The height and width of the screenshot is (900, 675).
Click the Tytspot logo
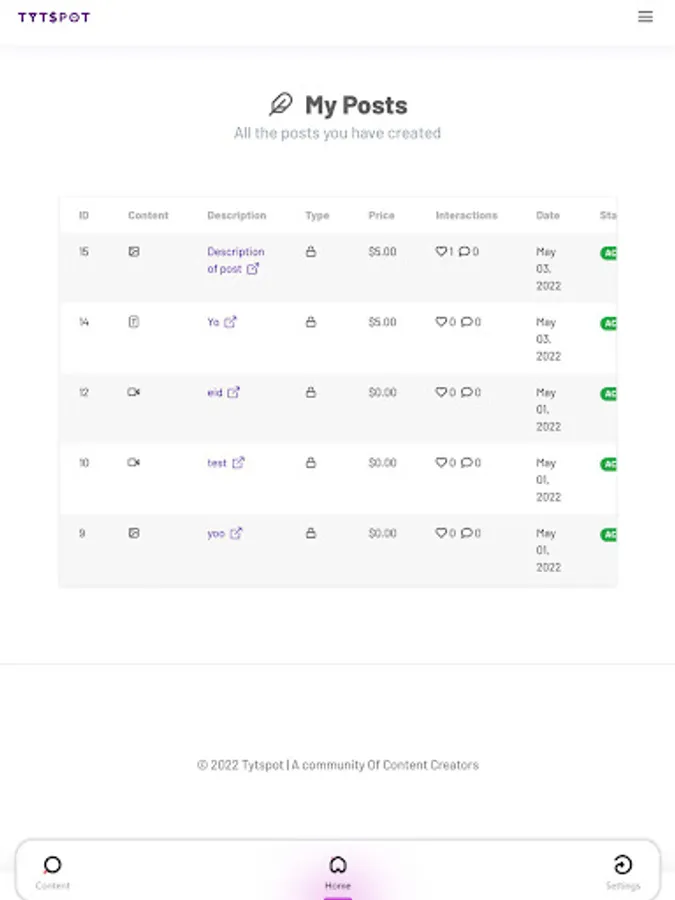coord(54,17)
